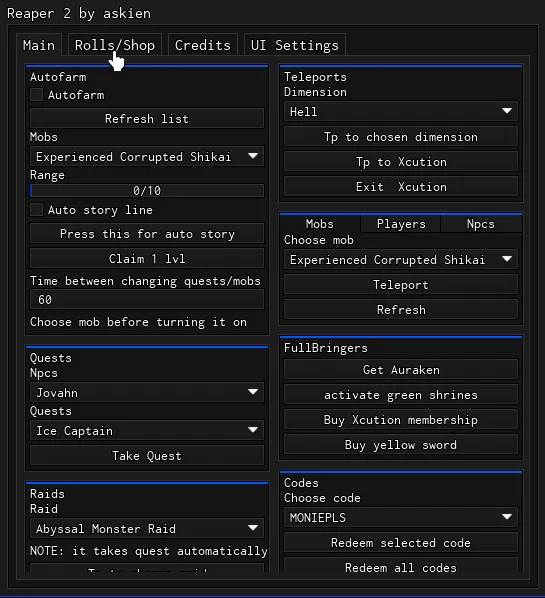This screenshot has height=598, width=545.
Task: Toggle the Auto story line checkbox
Action: click(37, 209)
